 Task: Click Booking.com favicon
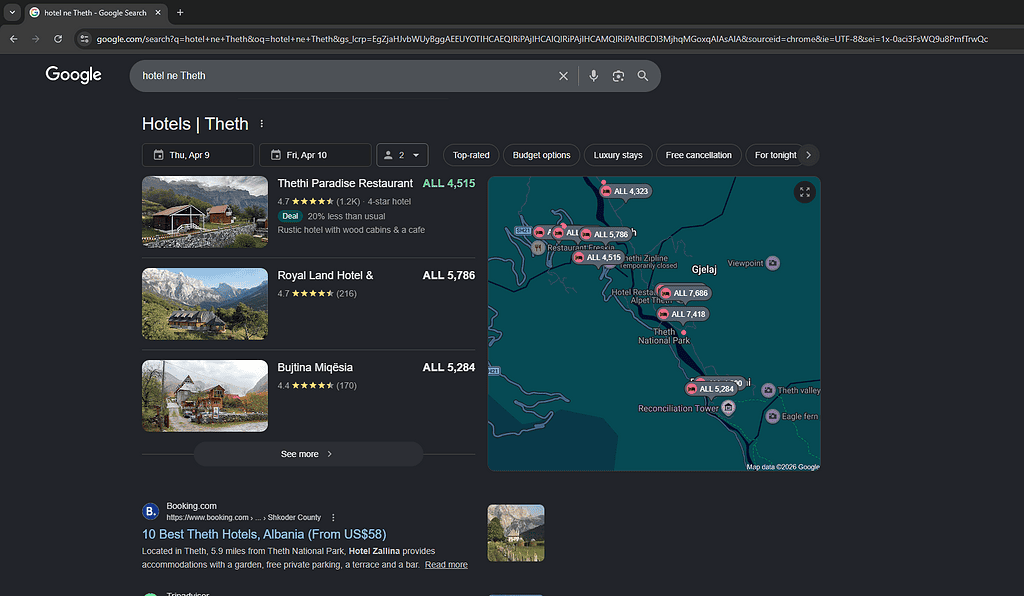[151, 511]
